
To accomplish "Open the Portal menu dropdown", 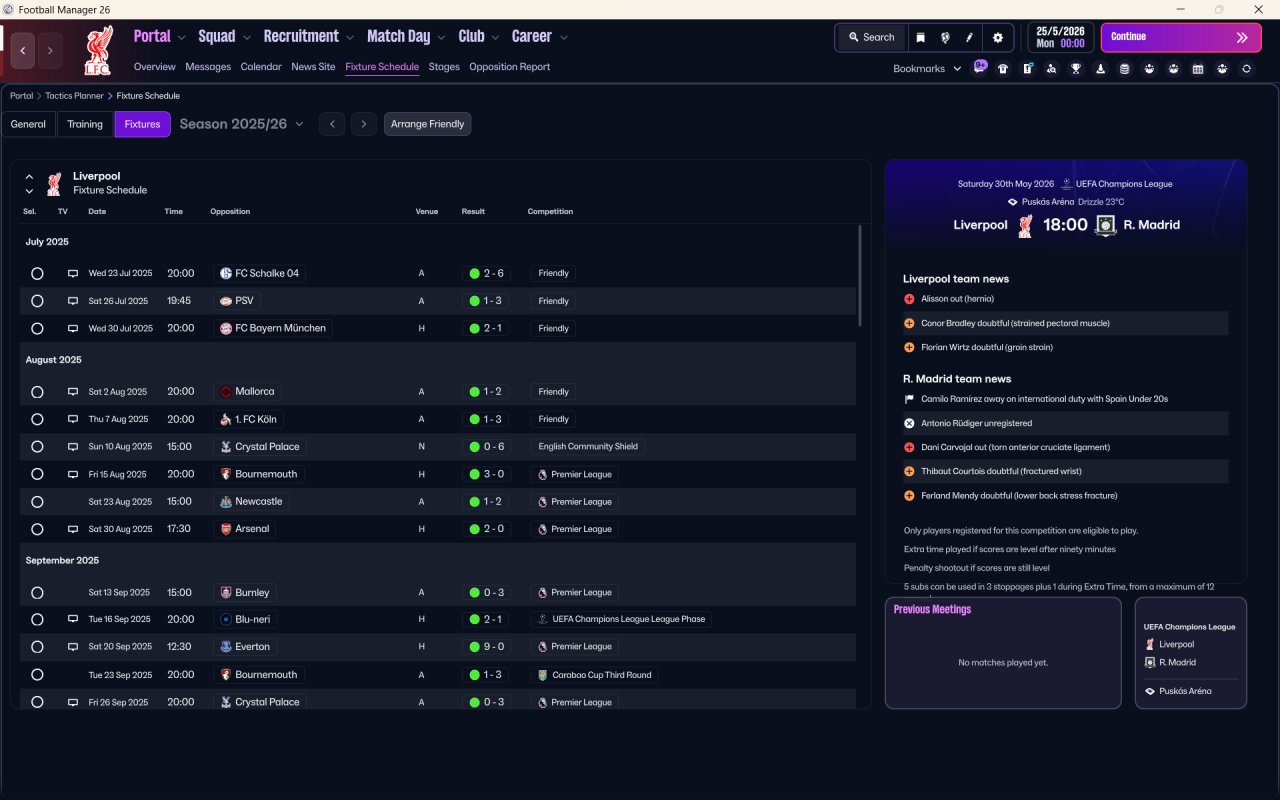I will coord(160,37).
